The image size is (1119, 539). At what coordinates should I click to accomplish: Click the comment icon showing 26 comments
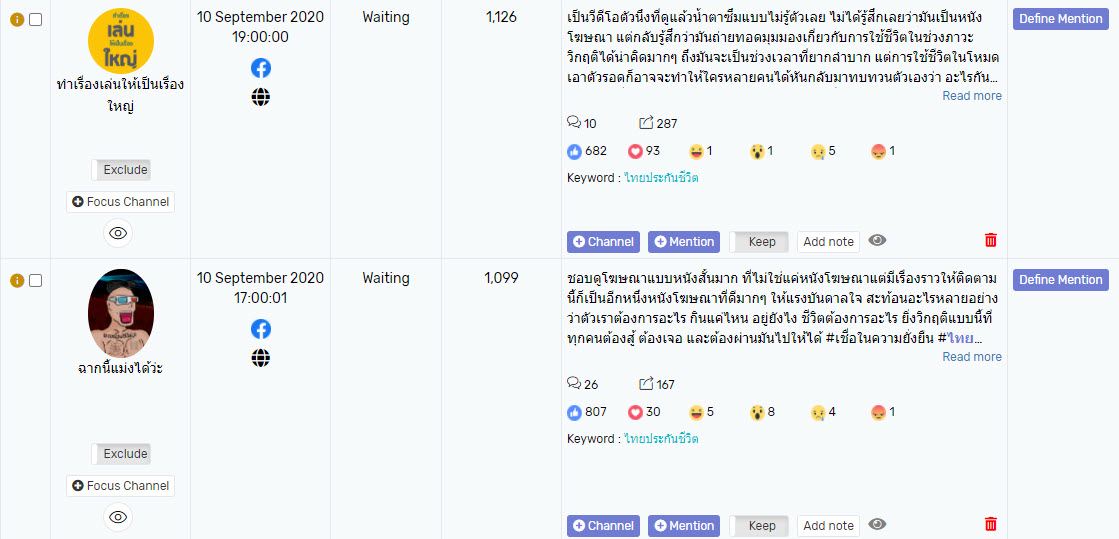[574, 384]
